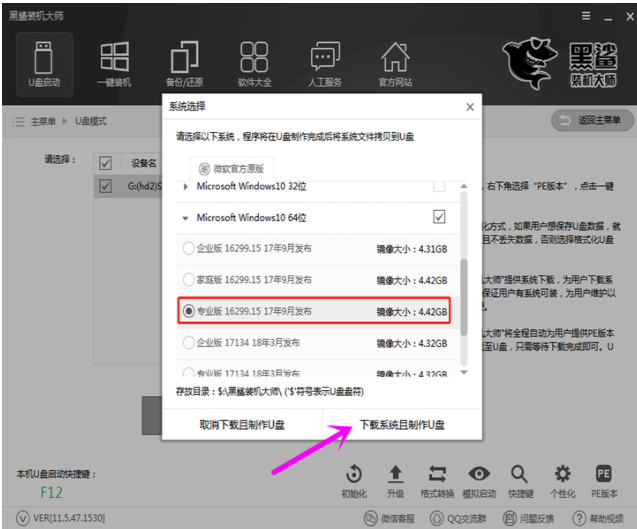
Task: Click scroll-down arrow in system list
Action: pos(464,372)
